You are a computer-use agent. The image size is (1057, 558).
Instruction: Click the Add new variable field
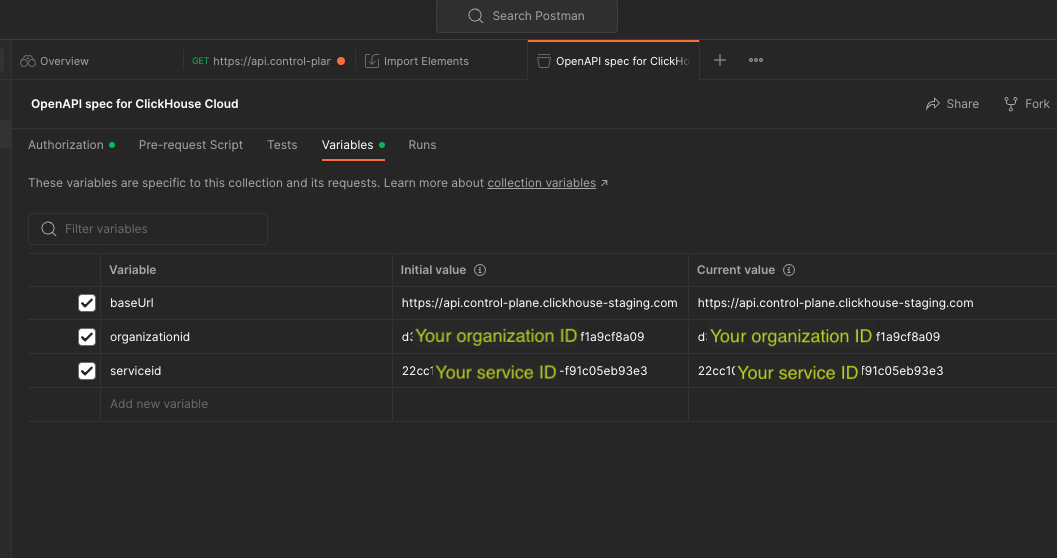(x=159, y=404)
